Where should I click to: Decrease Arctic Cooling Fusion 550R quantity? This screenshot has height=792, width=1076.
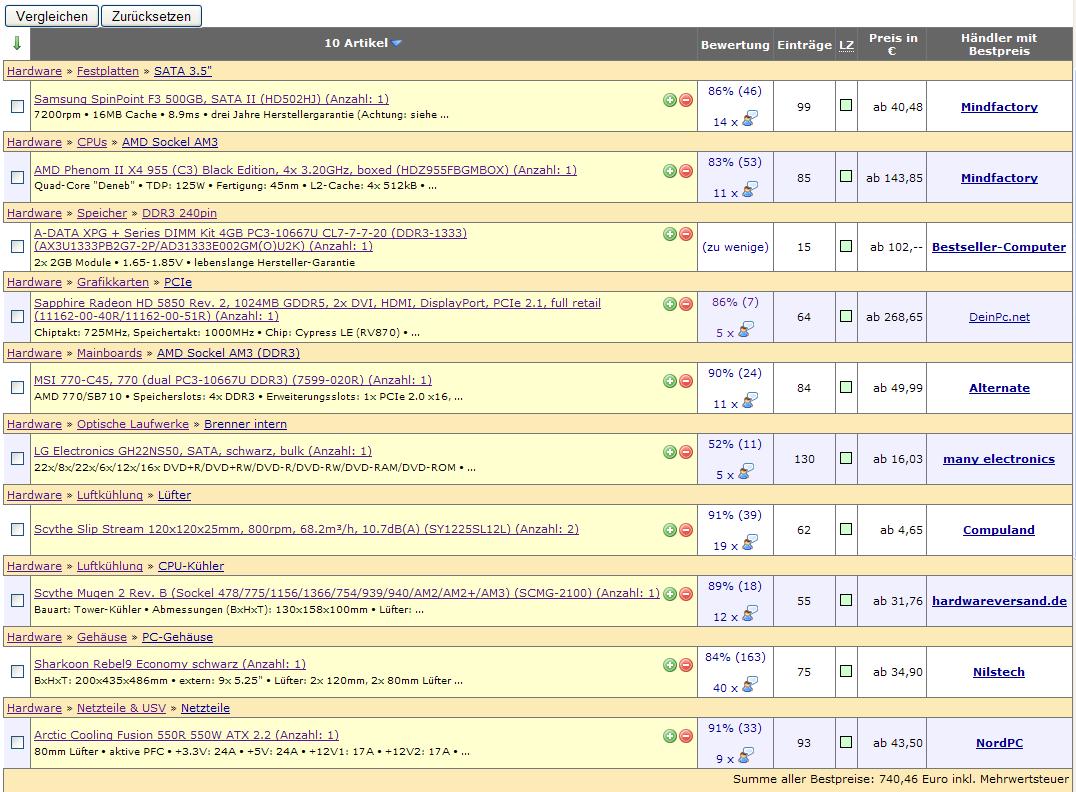pyautogui.click(x=686, y=736)
